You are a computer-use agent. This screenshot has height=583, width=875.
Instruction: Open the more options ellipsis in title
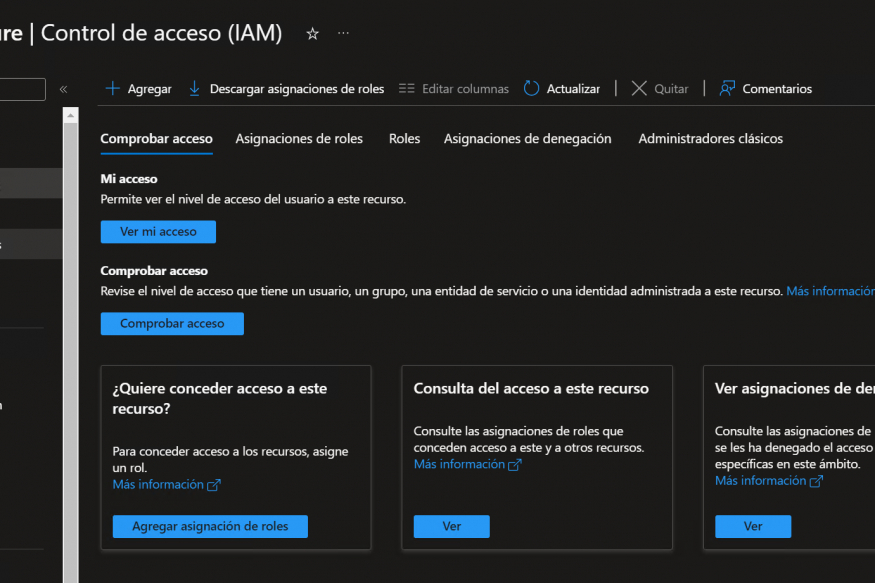343,34
